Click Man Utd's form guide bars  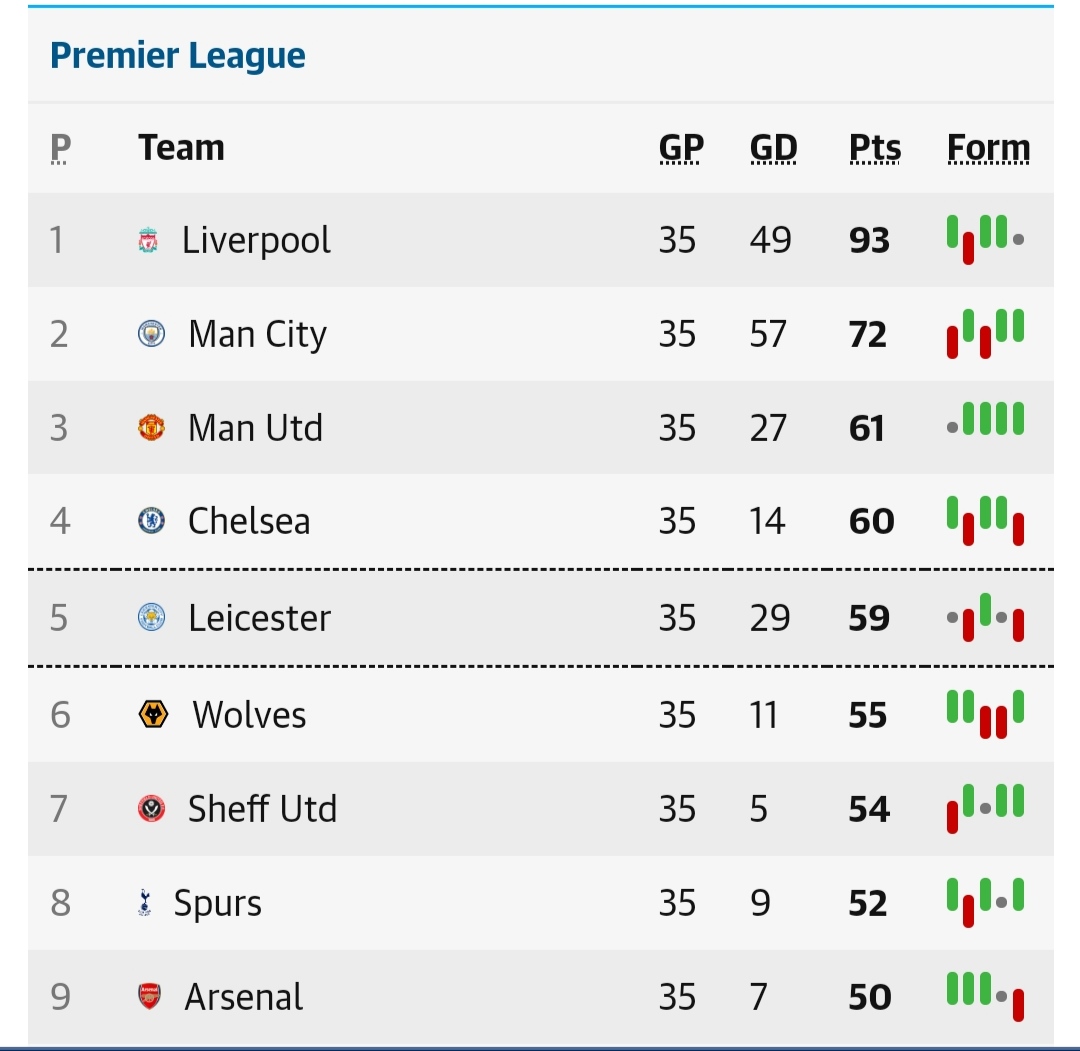(986, 419)
